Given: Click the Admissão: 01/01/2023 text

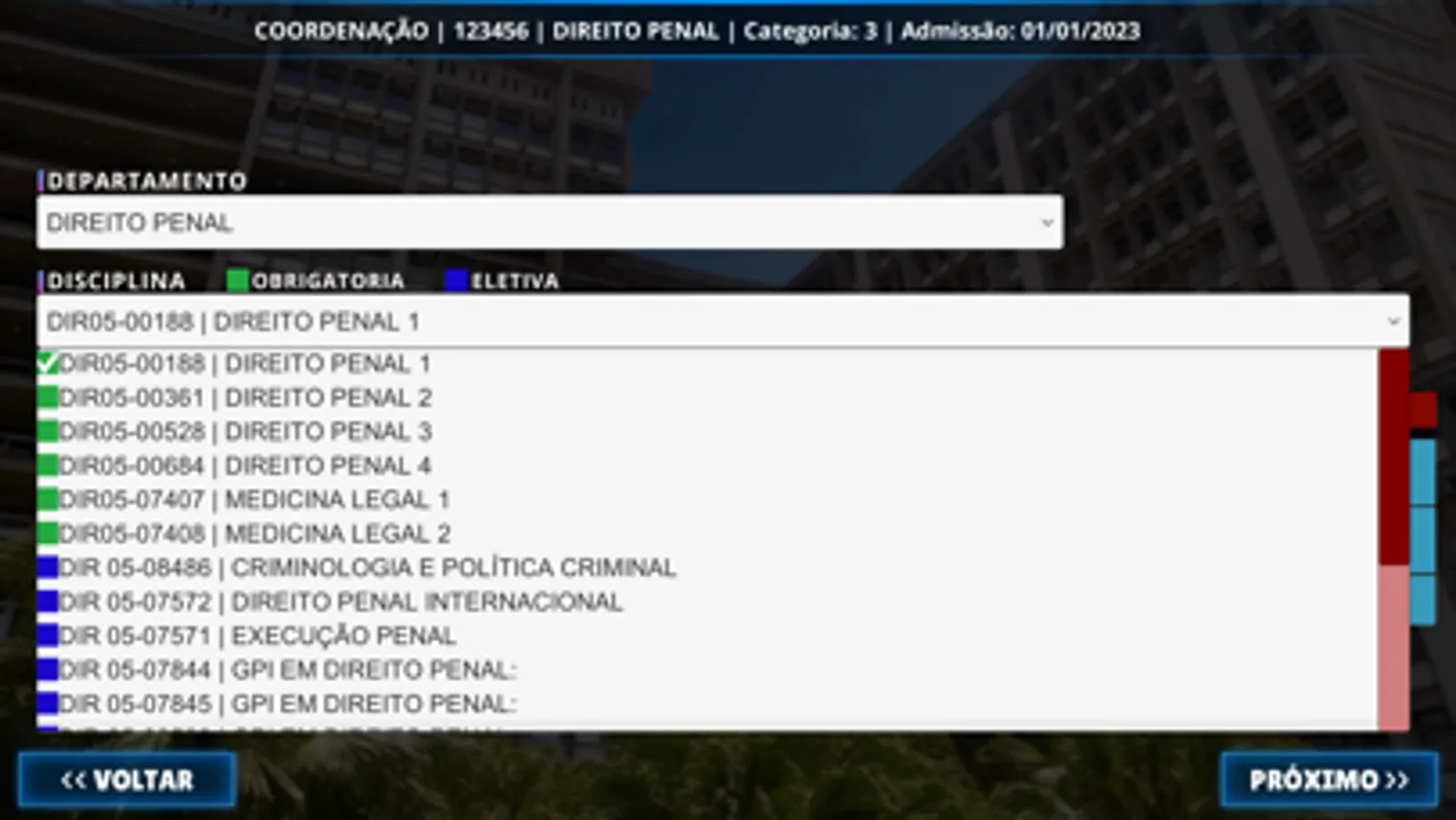Looking at the screenshot, I should tap(1020, 31).
